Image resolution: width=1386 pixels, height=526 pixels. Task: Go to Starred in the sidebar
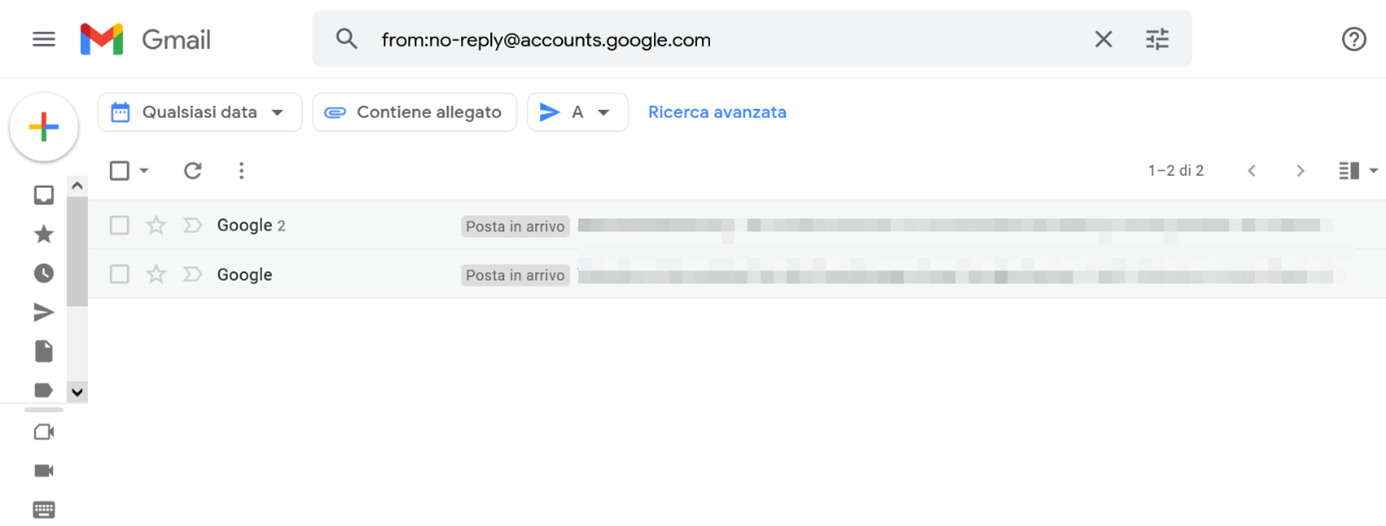point(44,234)
